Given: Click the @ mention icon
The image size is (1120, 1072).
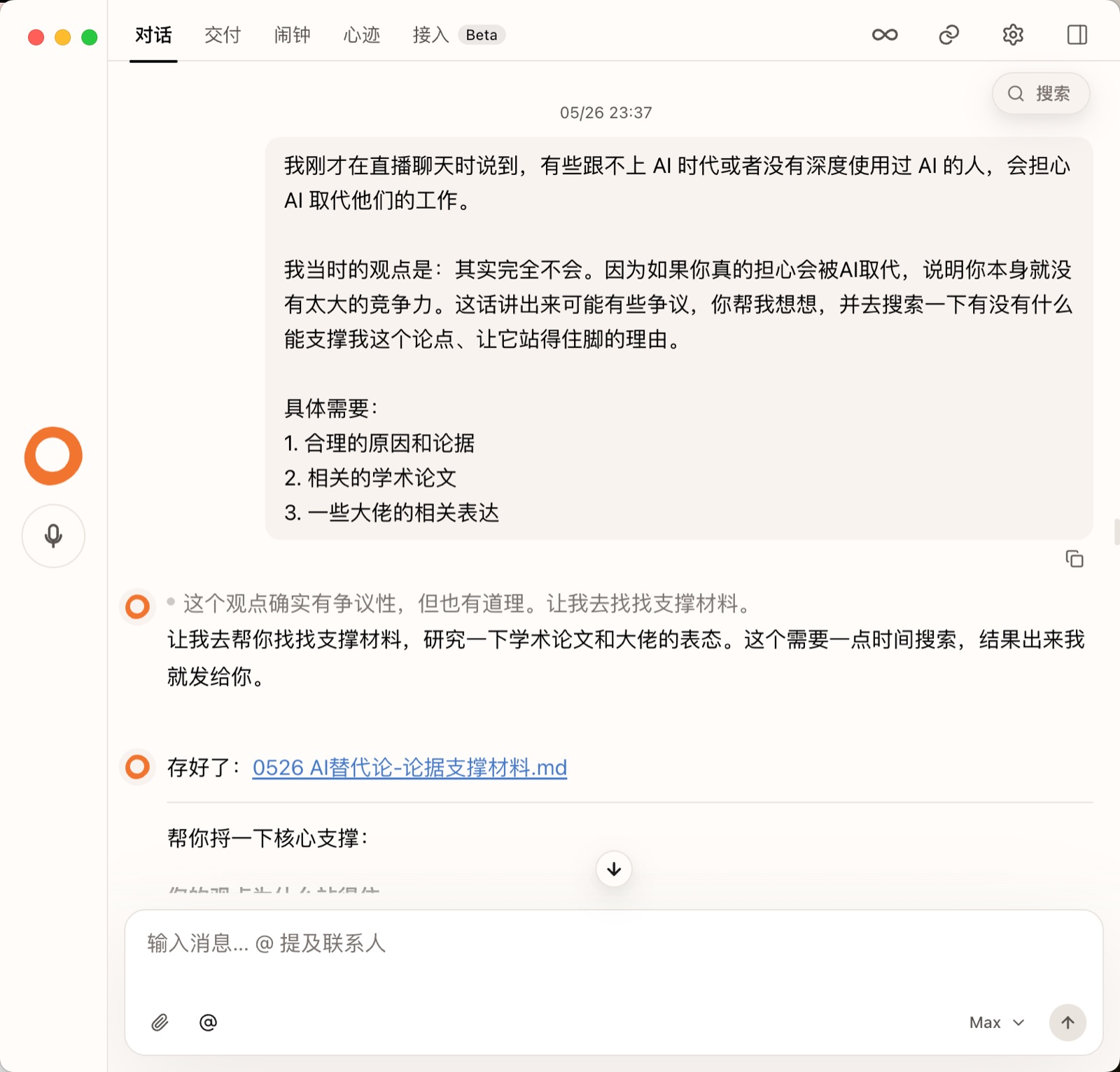Looking at the screenshot, I should 208,1022.
